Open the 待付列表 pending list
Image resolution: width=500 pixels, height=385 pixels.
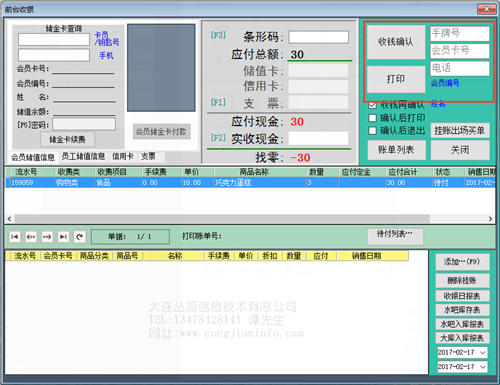(395, 236)
